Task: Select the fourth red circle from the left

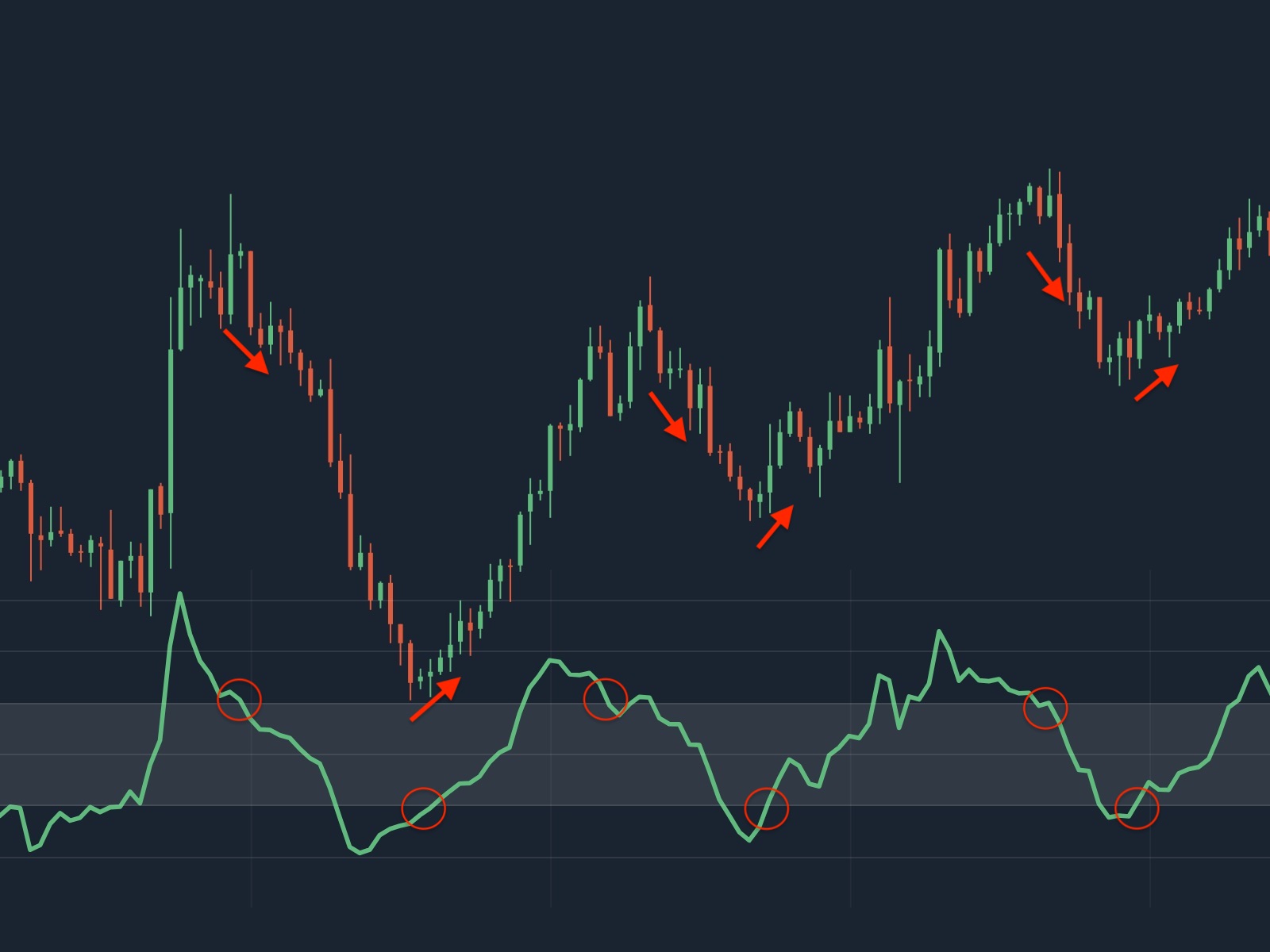Action: [x=766, y=808]
